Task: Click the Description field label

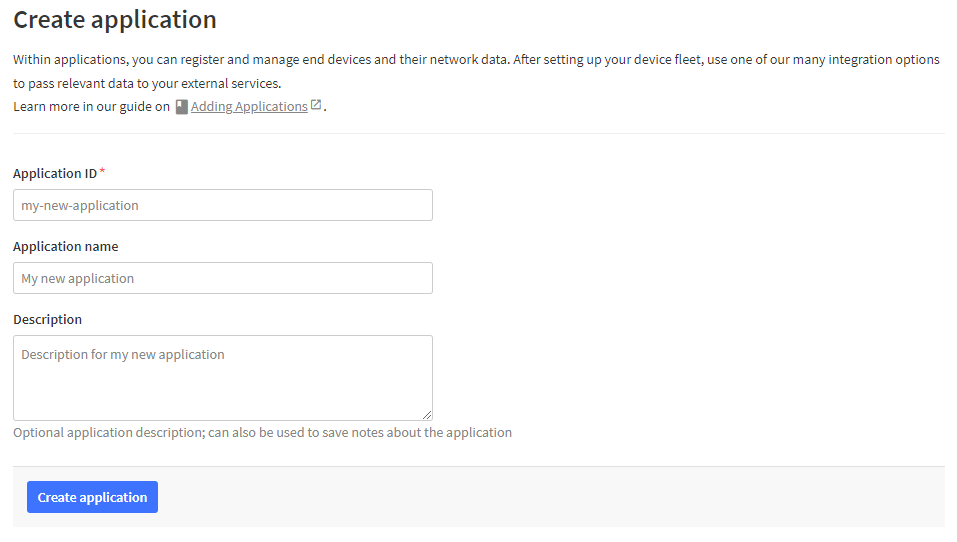Action: tap(48, 320)
